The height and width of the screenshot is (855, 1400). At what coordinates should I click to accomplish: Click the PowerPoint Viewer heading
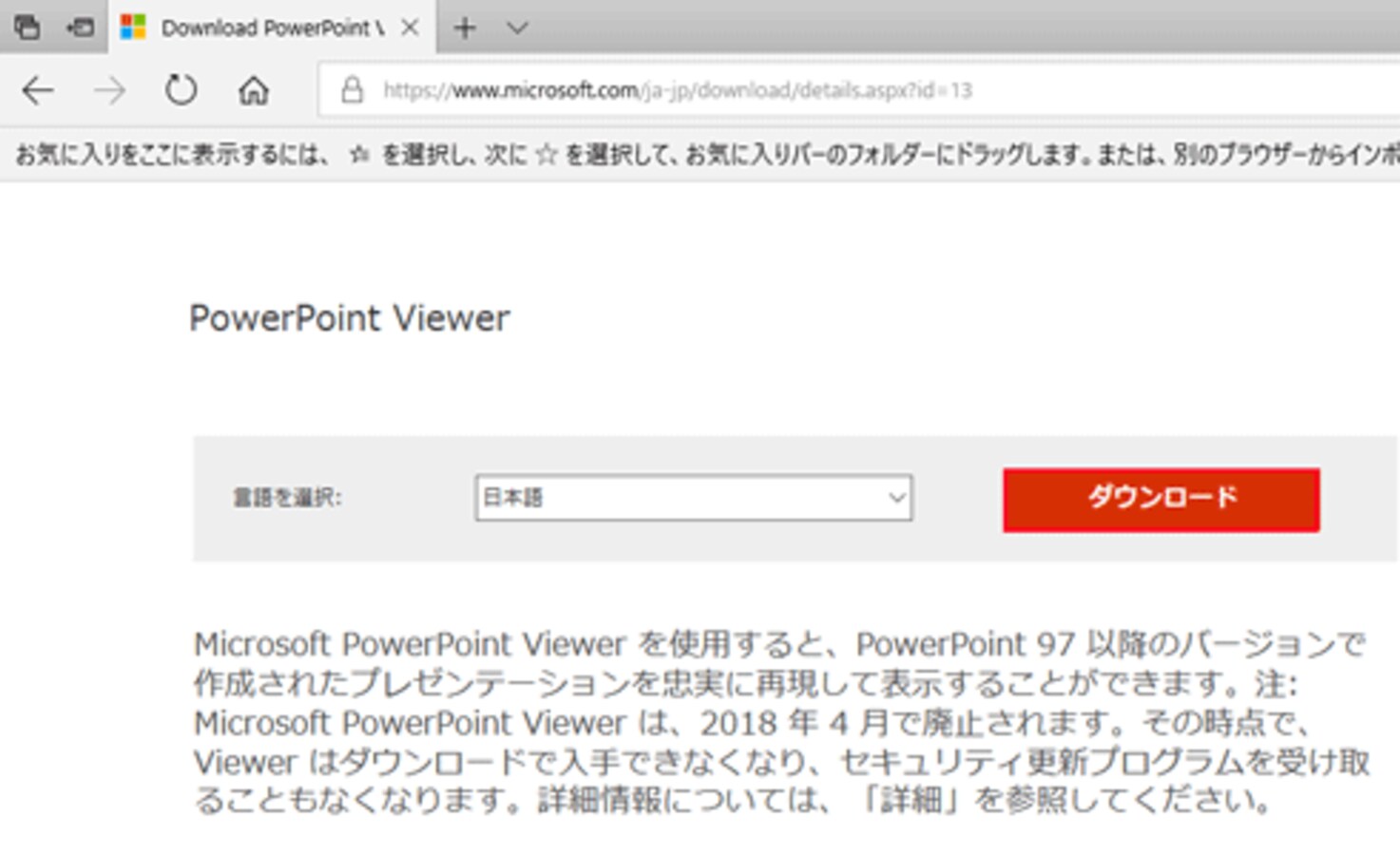pos(349,318)
